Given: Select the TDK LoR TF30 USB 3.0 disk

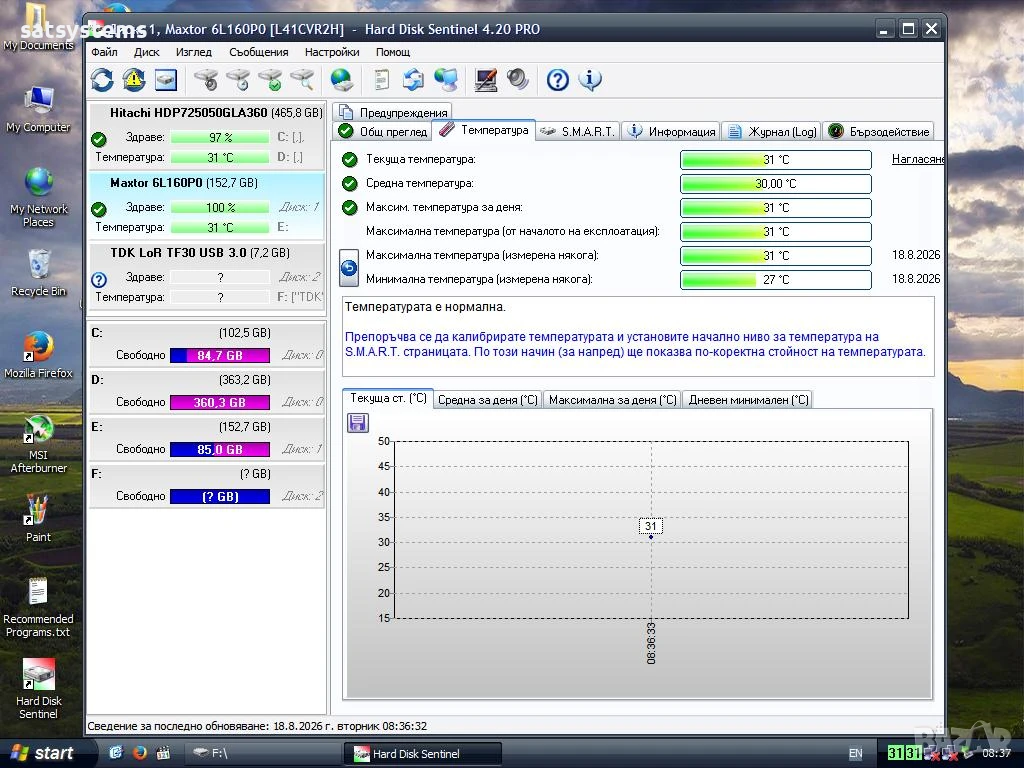Looking at the screenshot, I should tap(206, 276).
